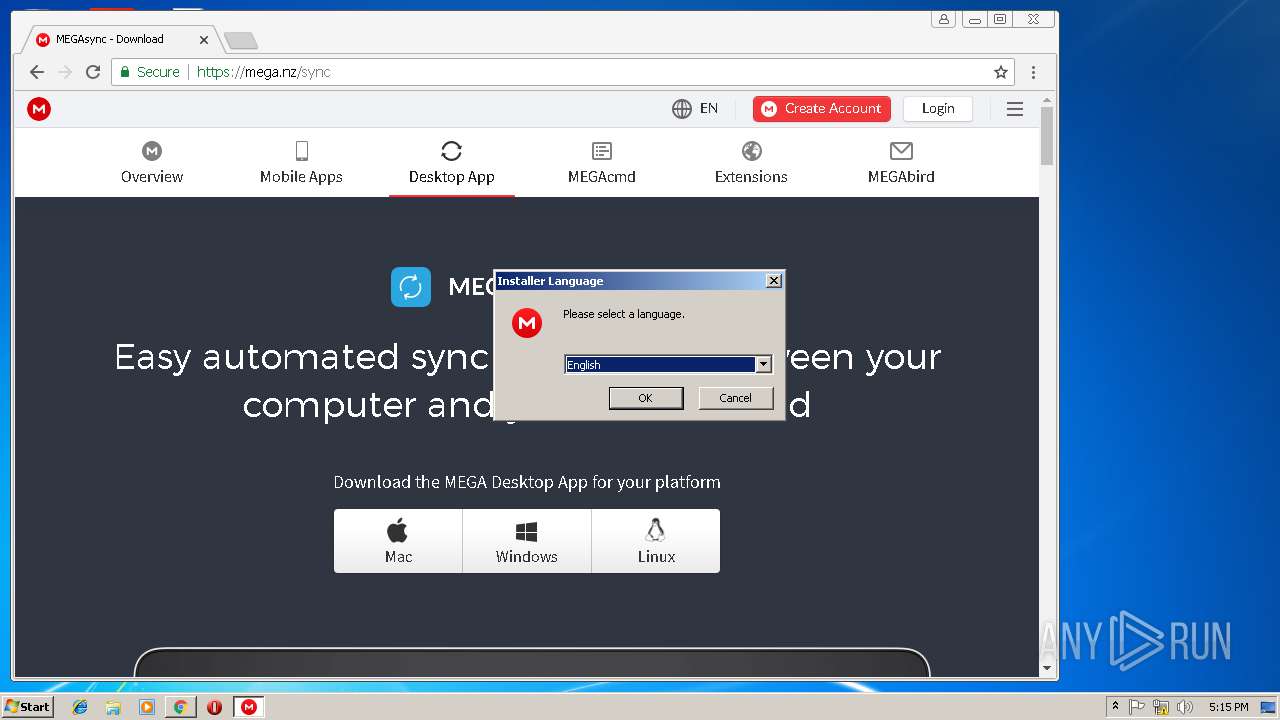Screen dimensions: 1280x720
Task: Close the MEGAsync - Download tab
Action: (204, 40)
